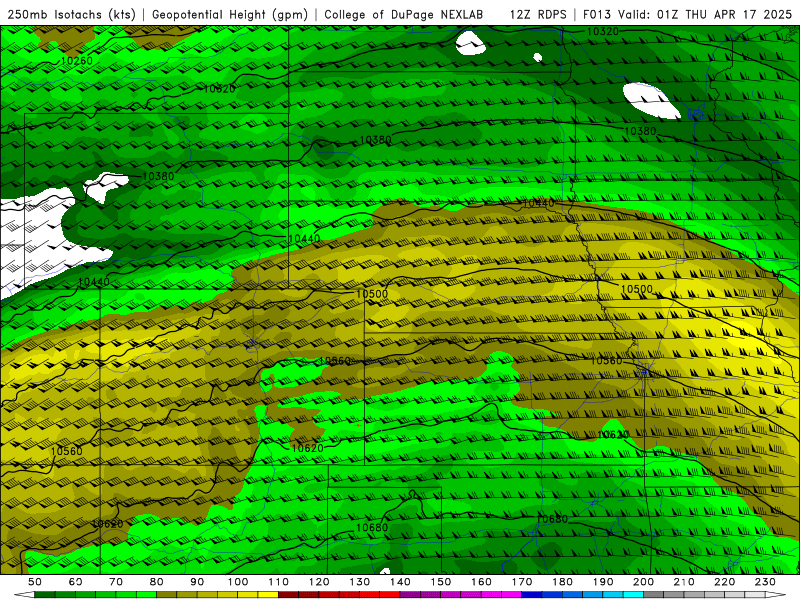Viewport: 800px width, 600px height.
Task: Click the 90 value on the color scale
Action: coord(197,582)
